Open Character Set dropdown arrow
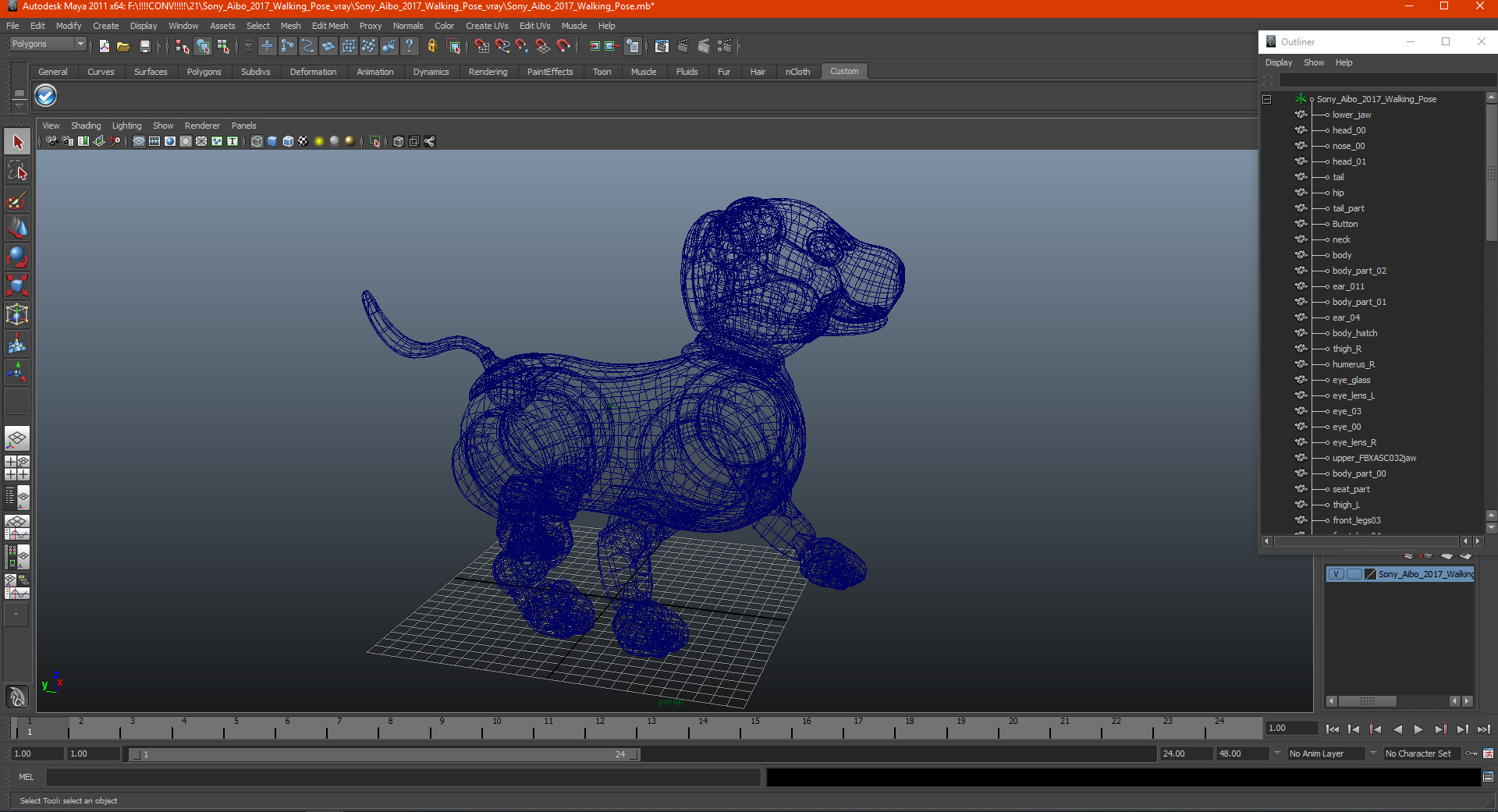Viewport: 1498px width, 812px height. coord(1374,753)
